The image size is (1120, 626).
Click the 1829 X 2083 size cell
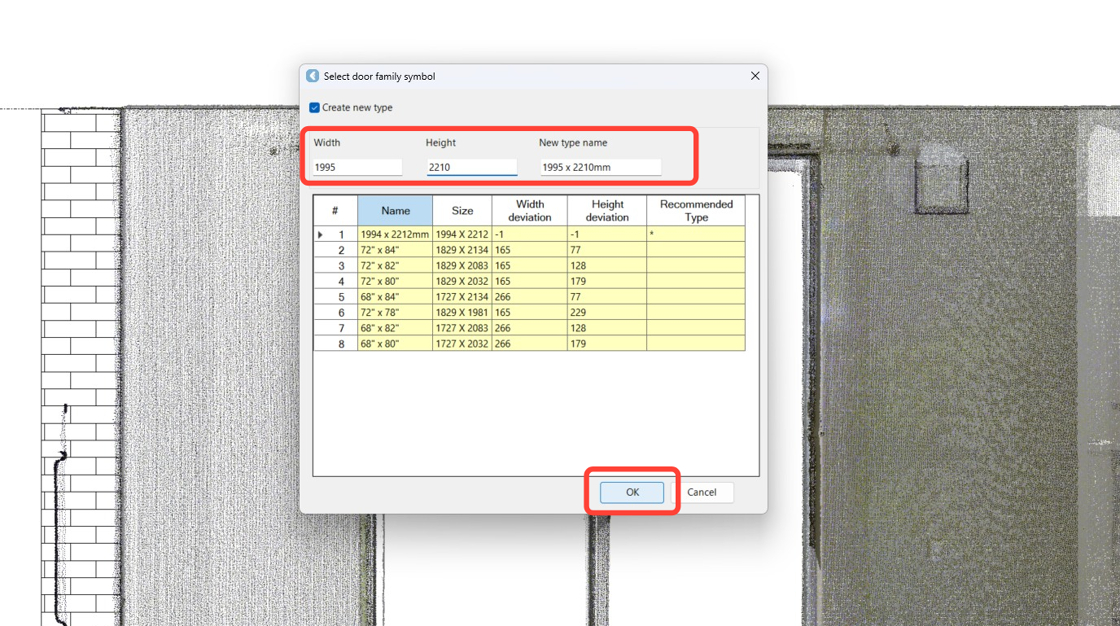click(462, 266)
